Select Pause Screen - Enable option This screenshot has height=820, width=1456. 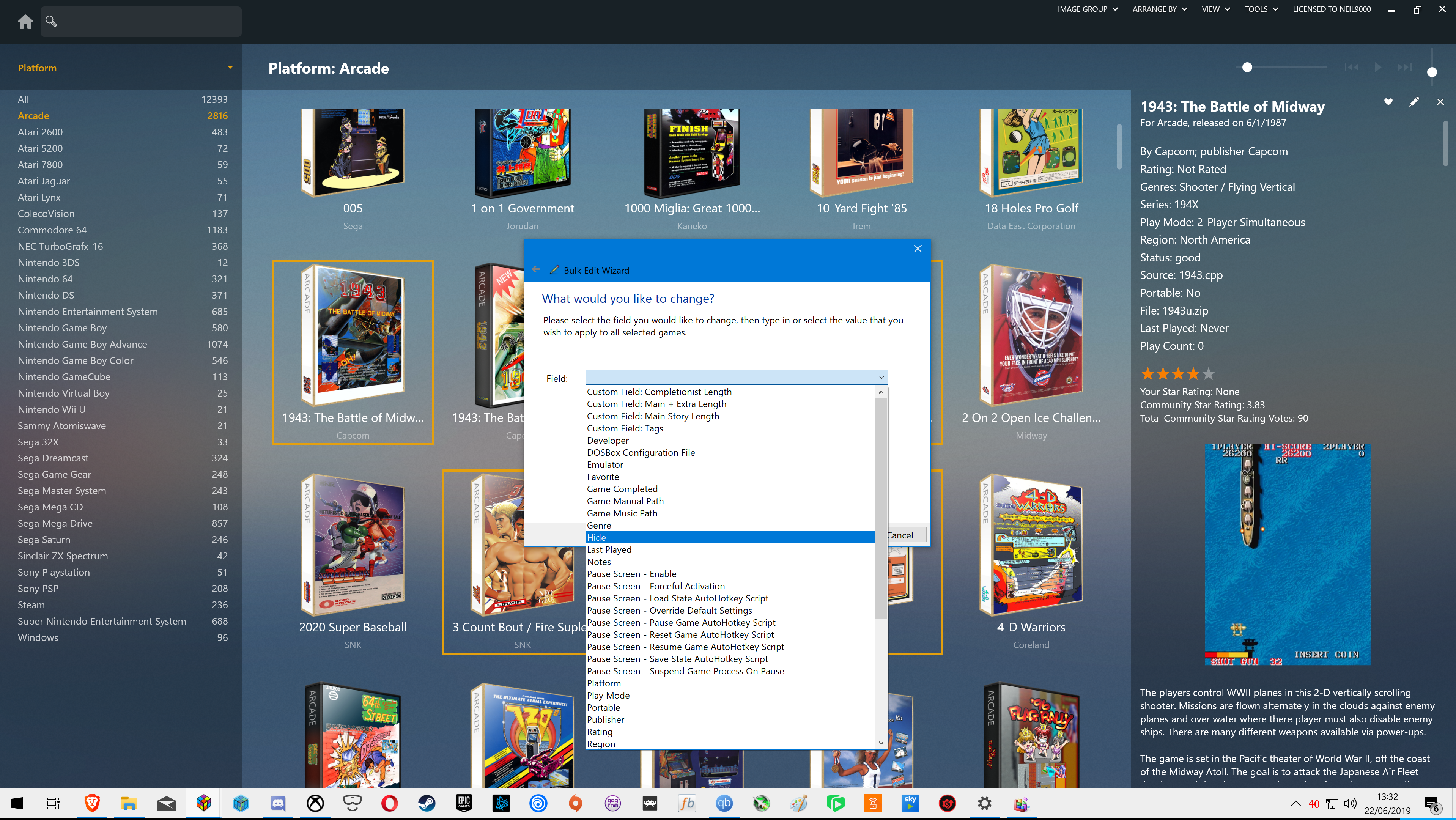click(730, 574)
